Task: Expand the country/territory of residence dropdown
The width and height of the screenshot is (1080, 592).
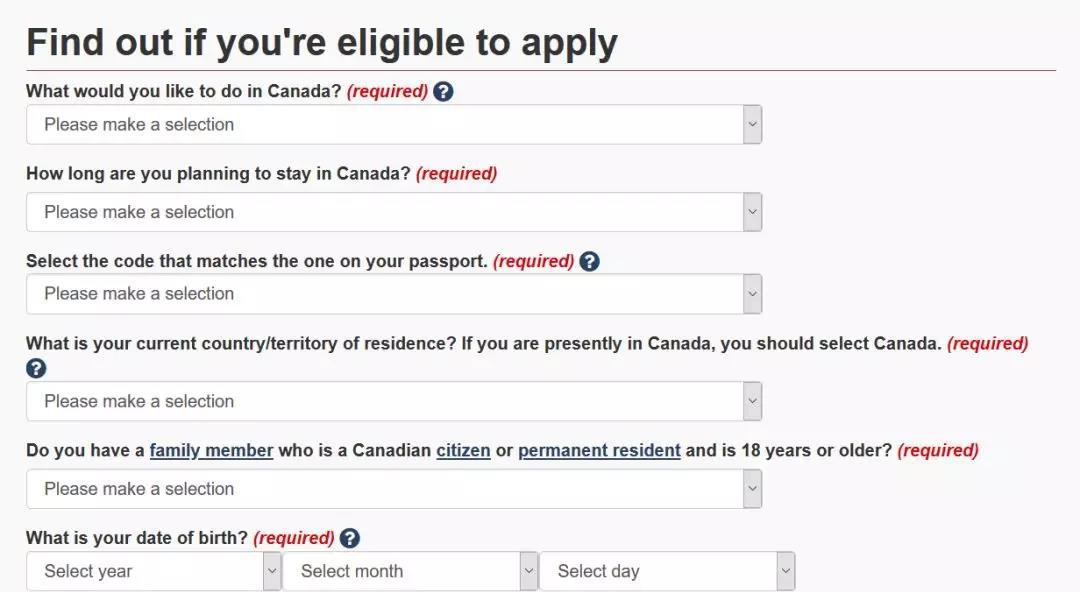Action: 393,401
